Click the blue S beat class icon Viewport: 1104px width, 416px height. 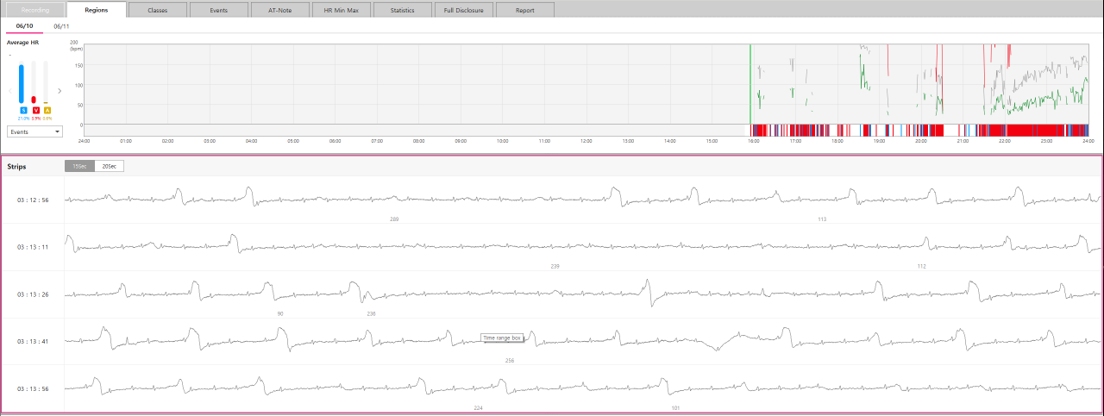click(23, 111)
